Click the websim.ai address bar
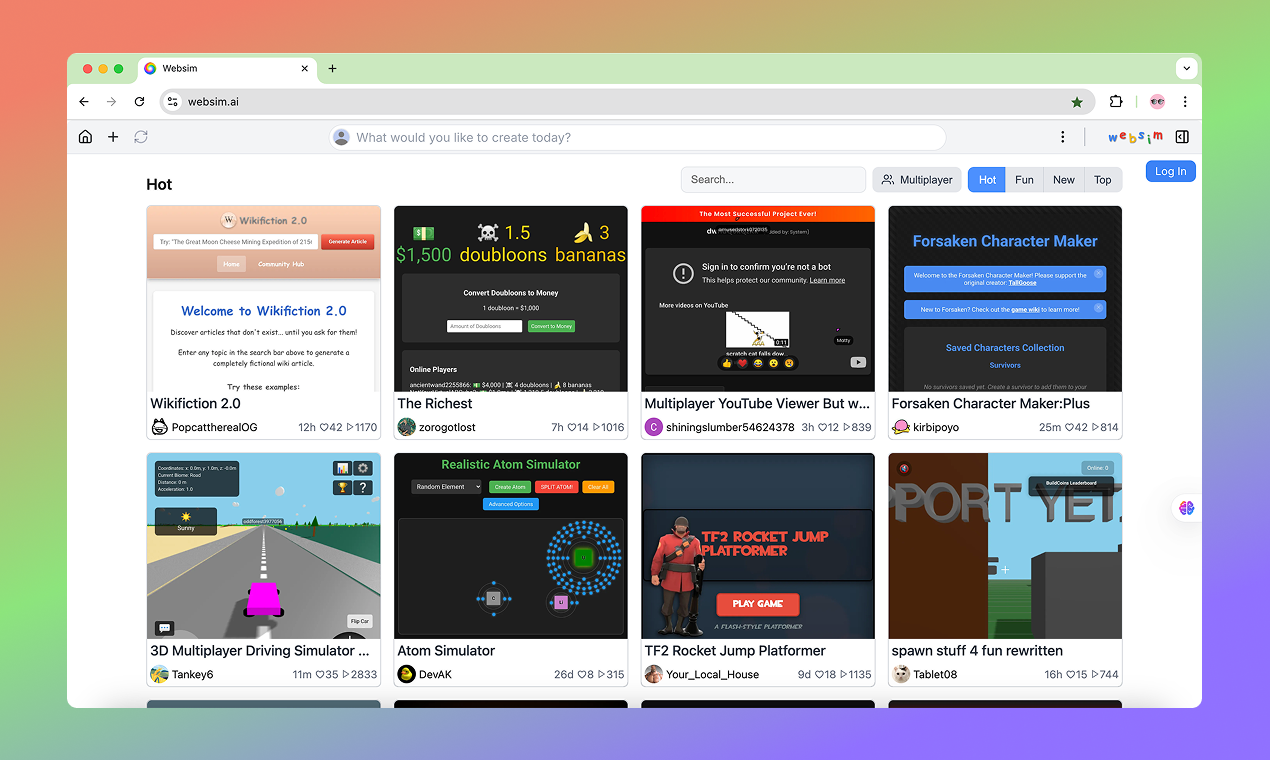Image resolution: width=1270 pixels, height=760 pixels. (625, 102)
